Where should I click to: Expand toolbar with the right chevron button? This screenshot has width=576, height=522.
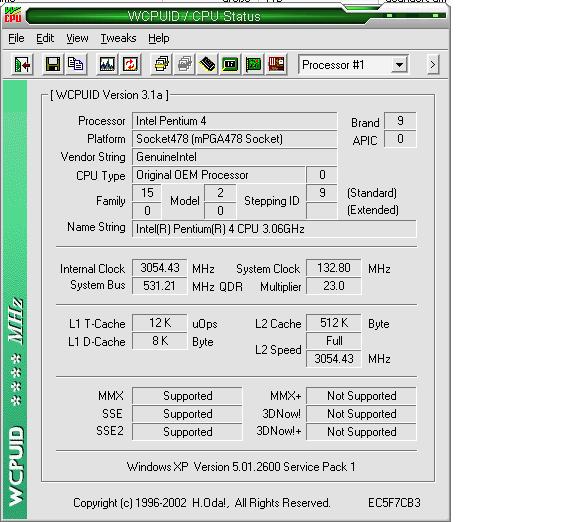(x=432, y=65)
